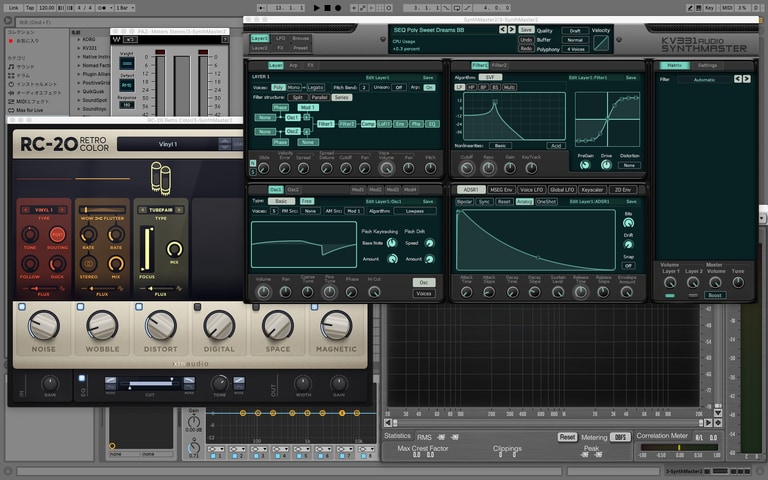This screenshot has width=768, height=480.
Task: Open the Osc2 tab
Action: point(293,190)
